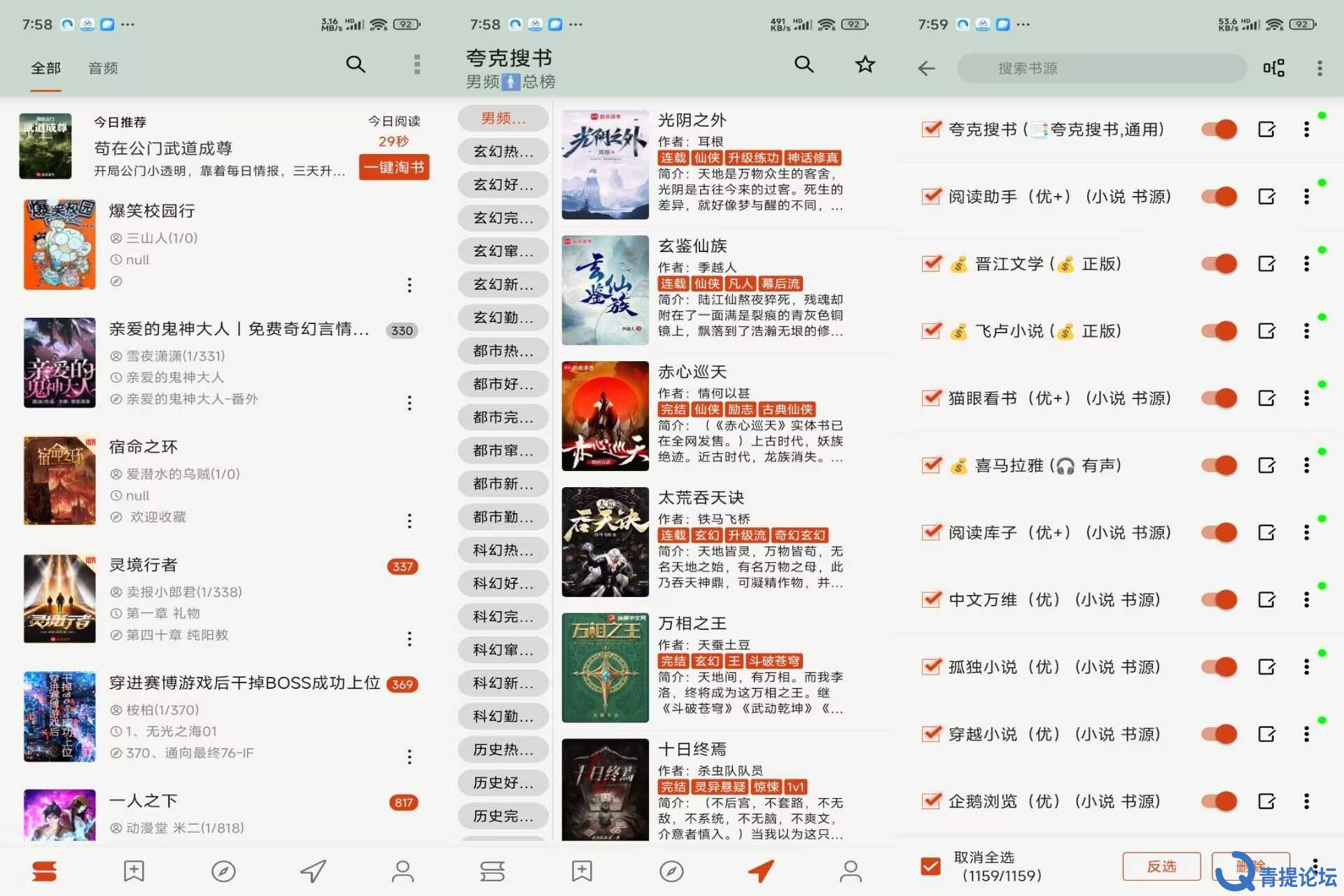This screenshot has width=1344, height=896.
Task: Open more options for 爆笑校园行 book
Action: (x=409, y=285)
